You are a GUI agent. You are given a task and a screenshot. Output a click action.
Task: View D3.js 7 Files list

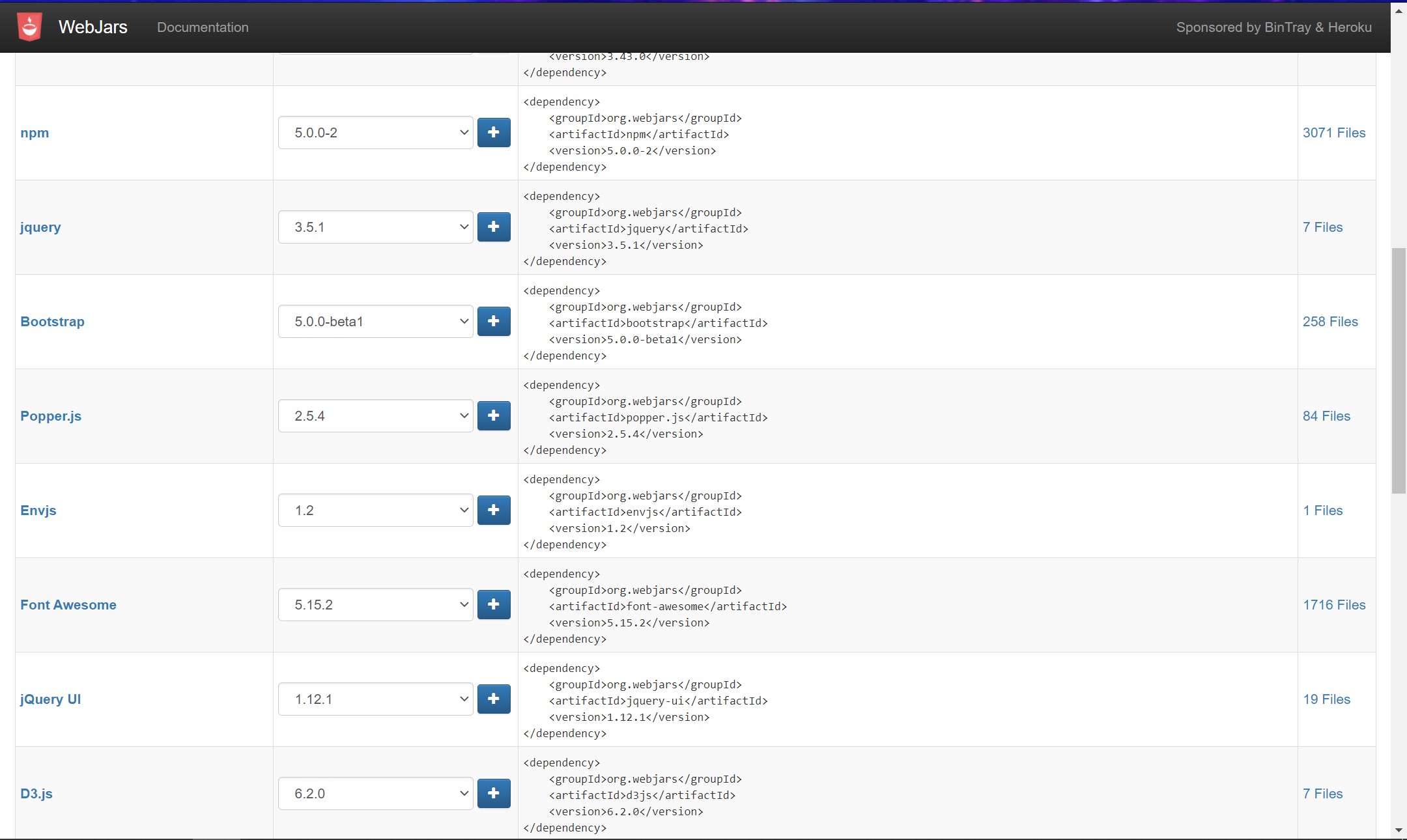(1323, 794)
